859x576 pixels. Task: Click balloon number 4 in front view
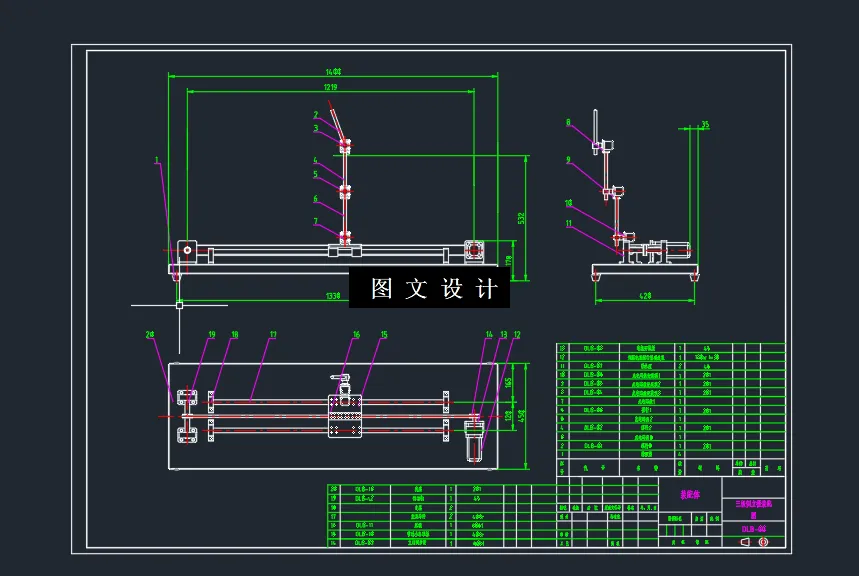pos(316,161)
